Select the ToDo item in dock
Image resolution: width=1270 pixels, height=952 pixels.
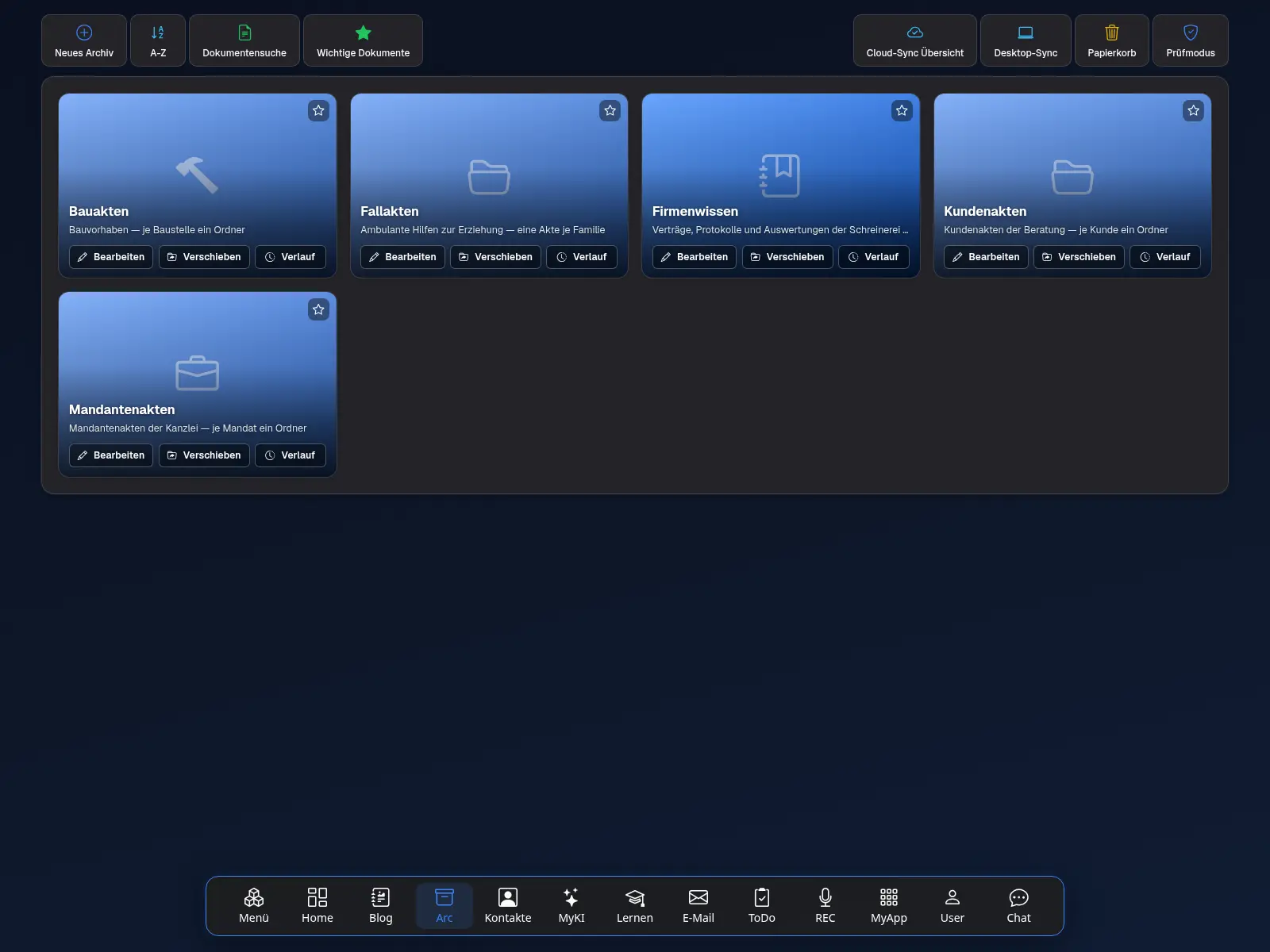pyautogui.click(x=762, y=906)
